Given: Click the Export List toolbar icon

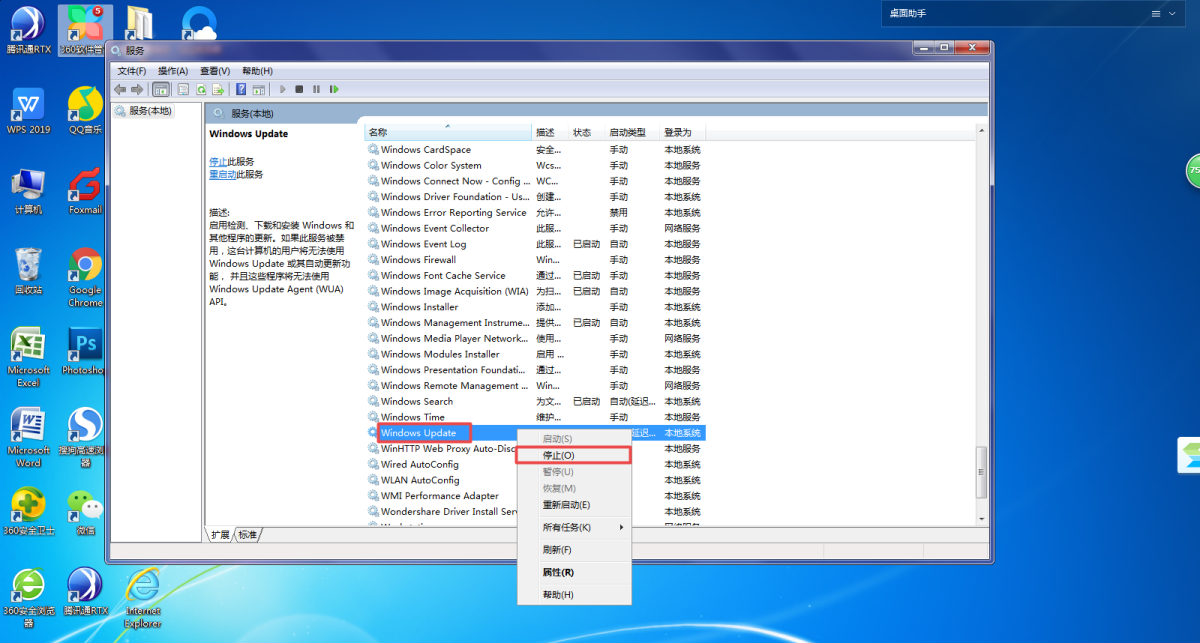Looking at the screenshot, I should click(x=217, y=89).
